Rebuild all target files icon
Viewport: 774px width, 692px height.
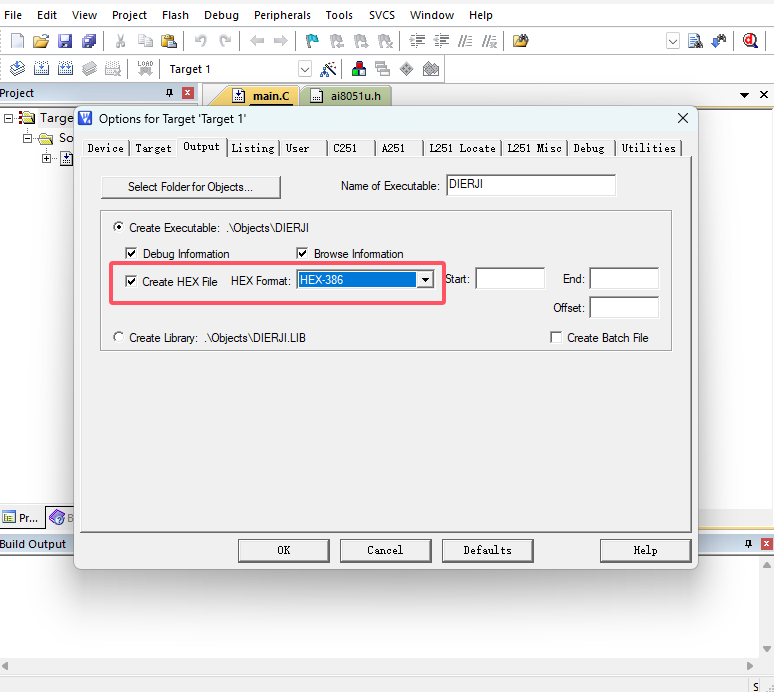tap(65, 69)
